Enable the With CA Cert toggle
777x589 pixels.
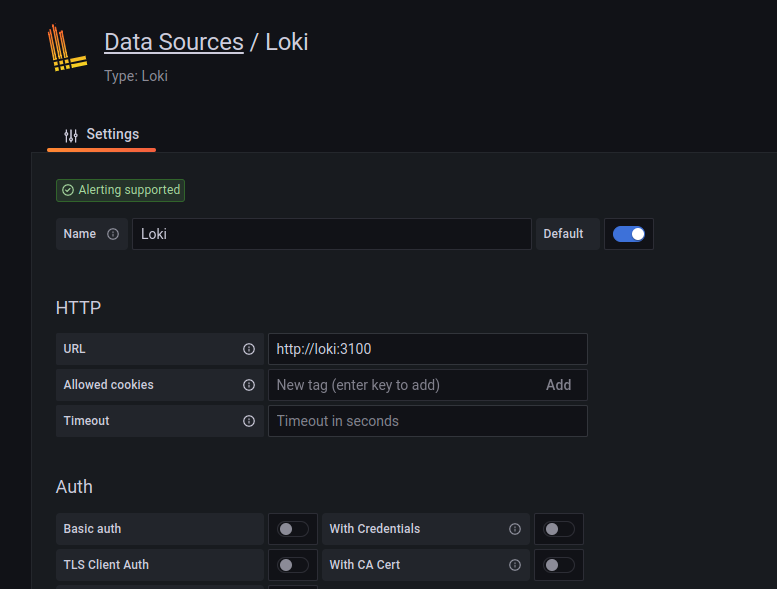(559, 565)
